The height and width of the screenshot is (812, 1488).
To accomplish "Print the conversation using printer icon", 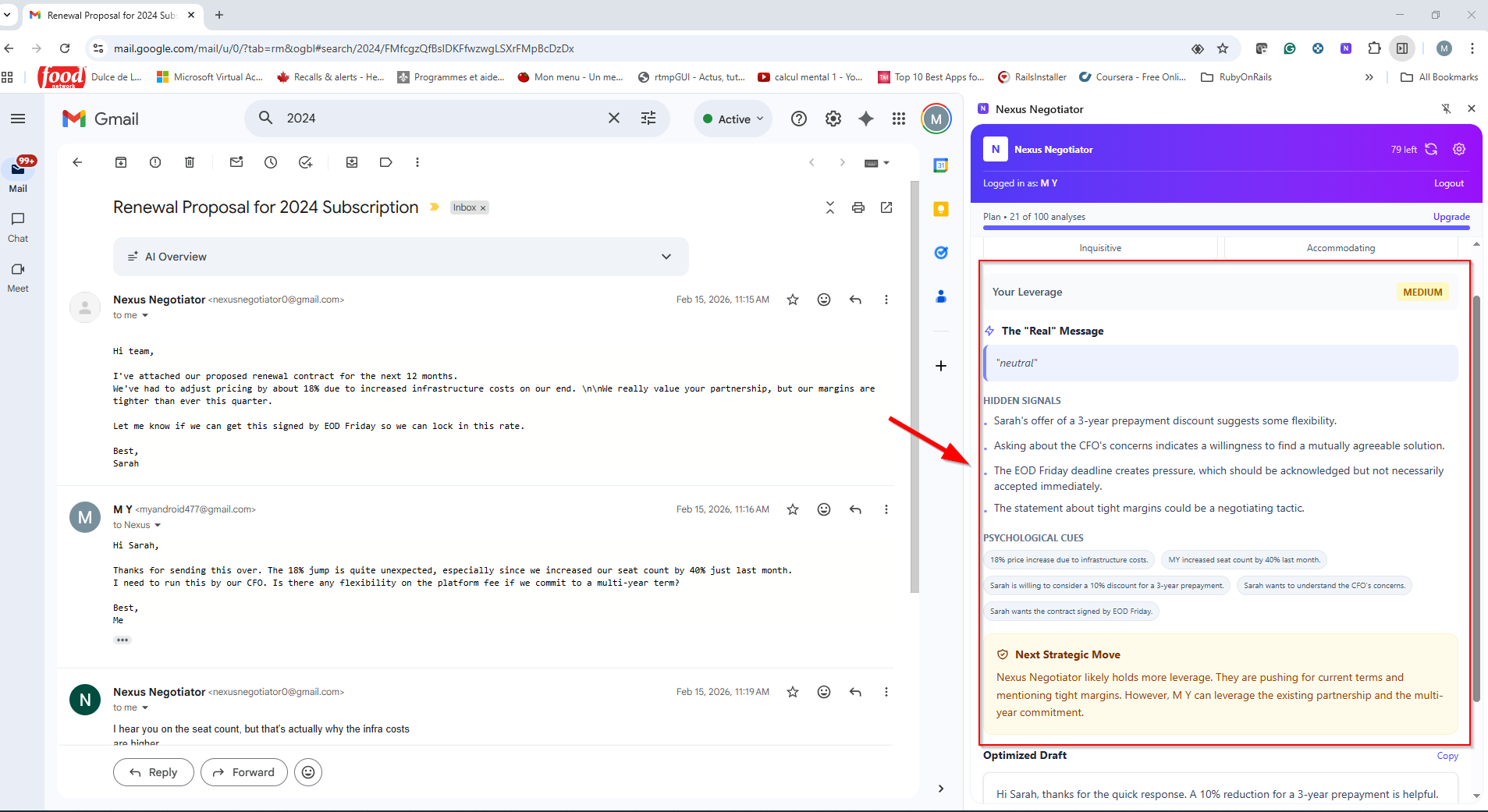I will click(858, 207).
